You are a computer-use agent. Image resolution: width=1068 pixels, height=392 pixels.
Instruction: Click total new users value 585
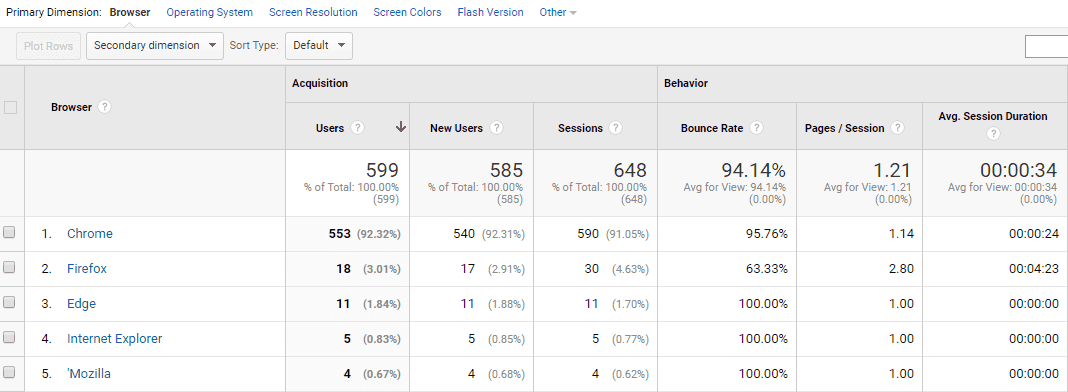click(x=506, y=170)
